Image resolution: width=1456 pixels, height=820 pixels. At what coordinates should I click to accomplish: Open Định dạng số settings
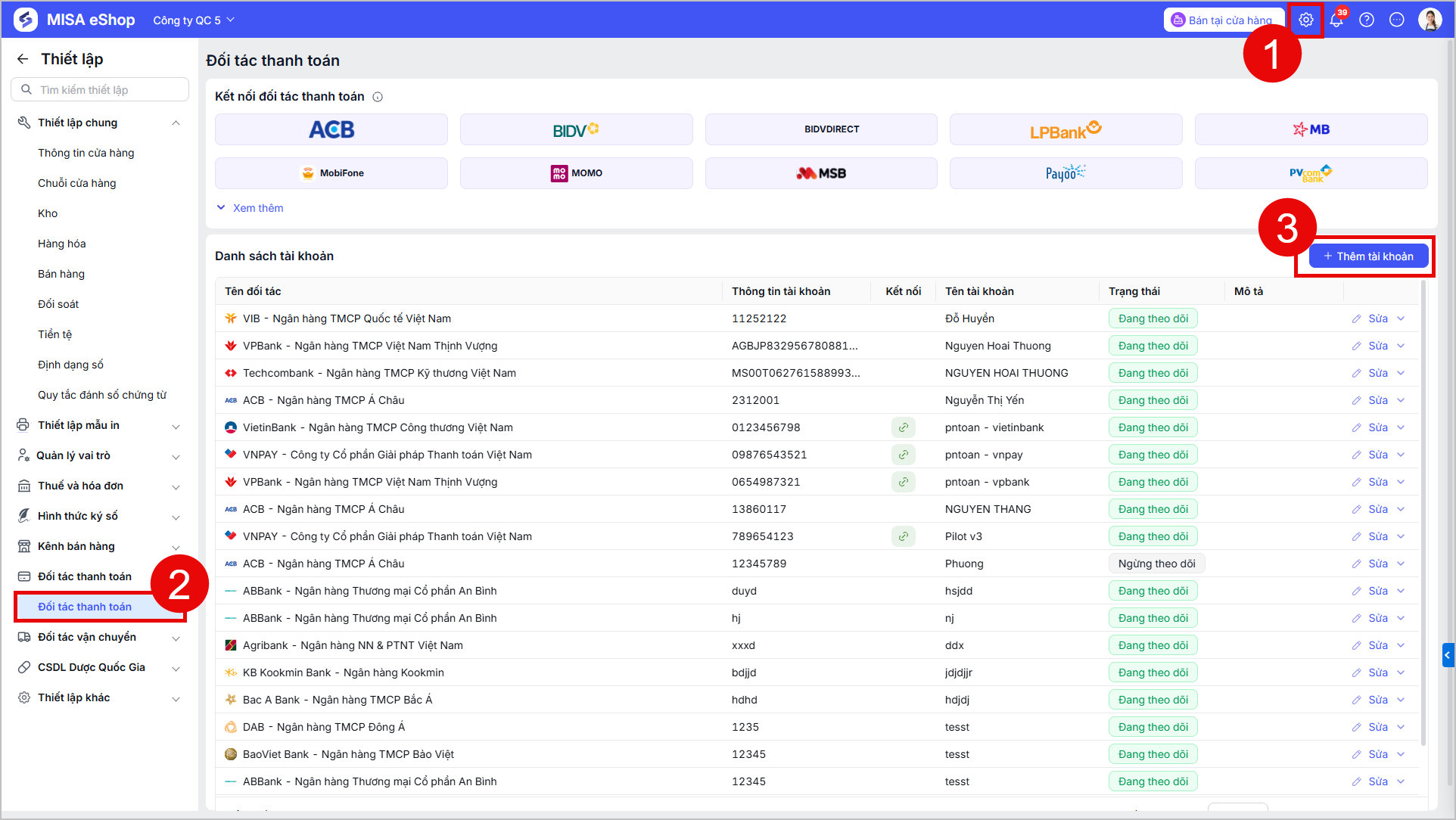[71, 365]
